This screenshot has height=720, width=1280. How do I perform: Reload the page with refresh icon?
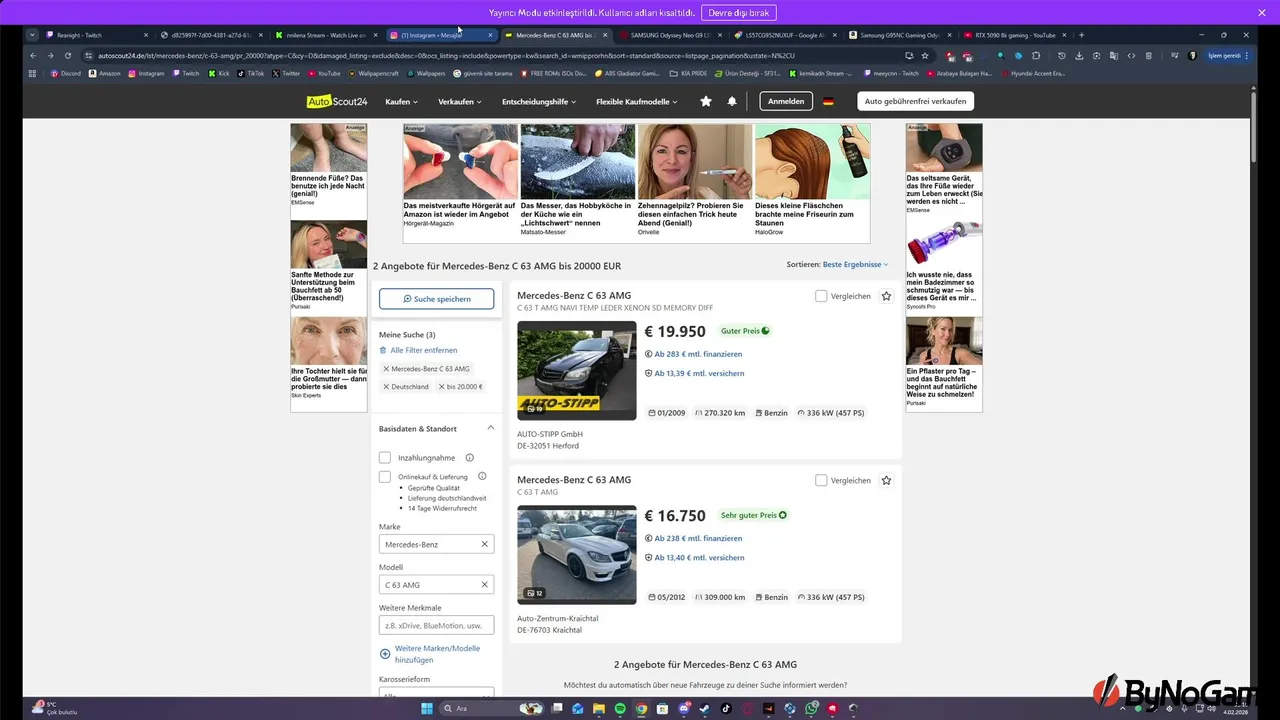pos(68,55)
